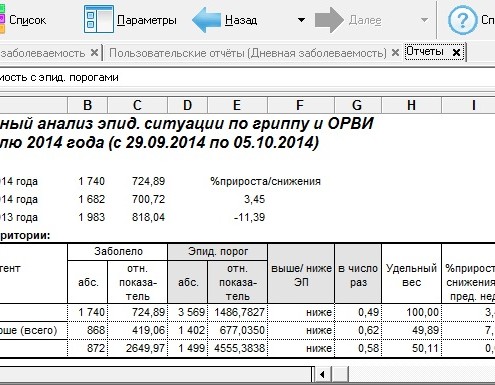Screen dimensions: 495x385
Task: Click the horizontal scrollbar thumb
Action: pos(340,374)
